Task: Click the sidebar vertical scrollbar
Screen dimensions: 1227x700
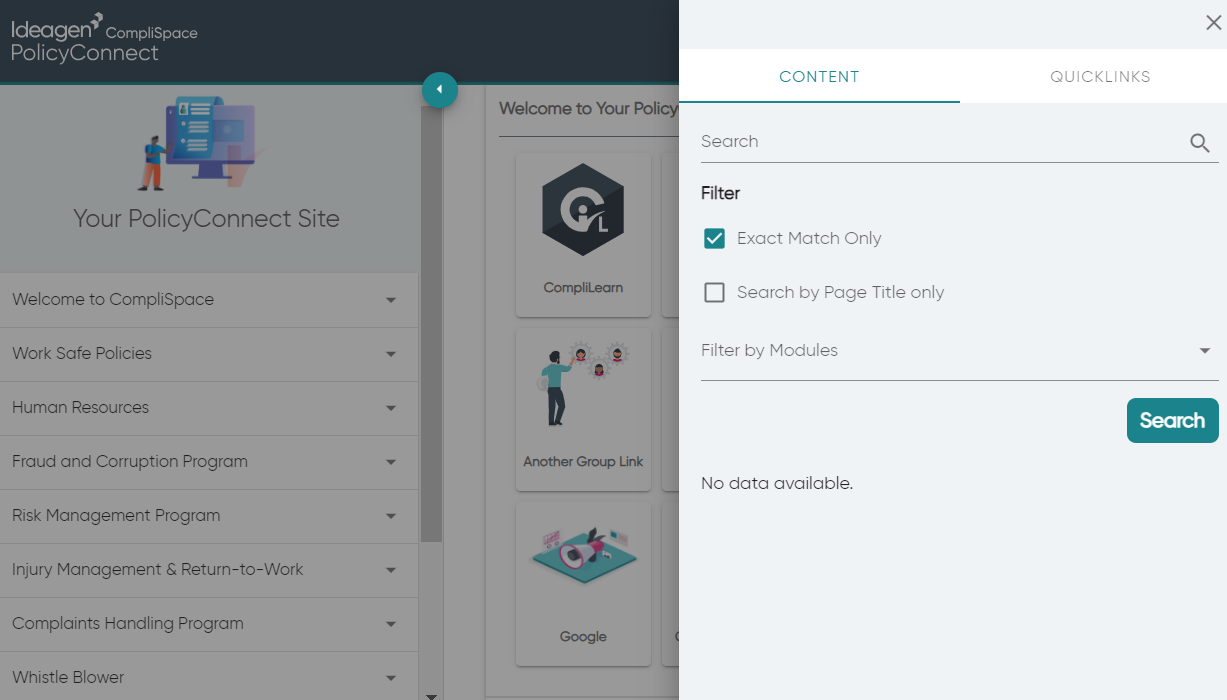Action: click(431, 323)
